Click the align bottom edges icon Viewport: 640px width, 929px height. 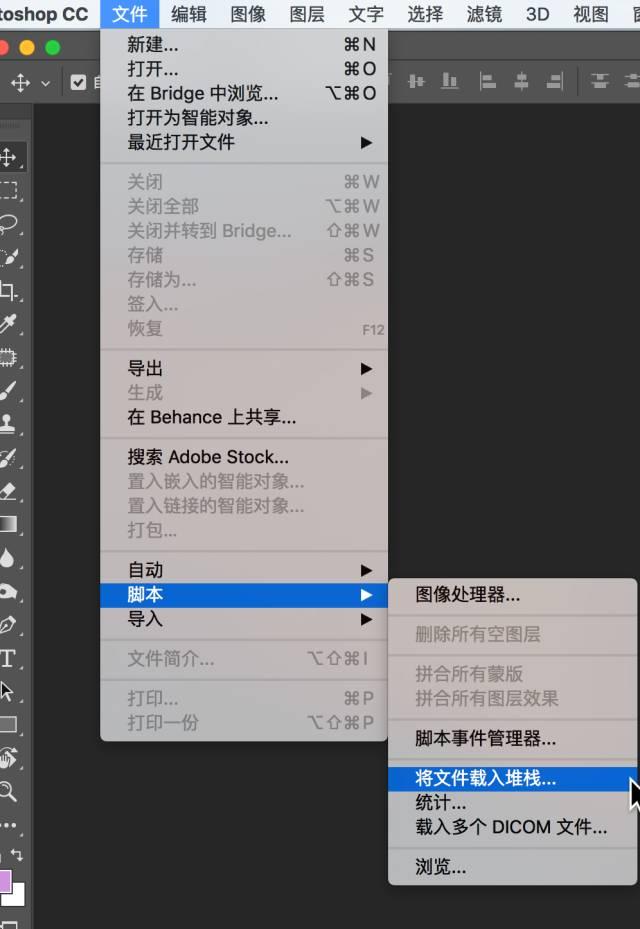tap(450, 81)
